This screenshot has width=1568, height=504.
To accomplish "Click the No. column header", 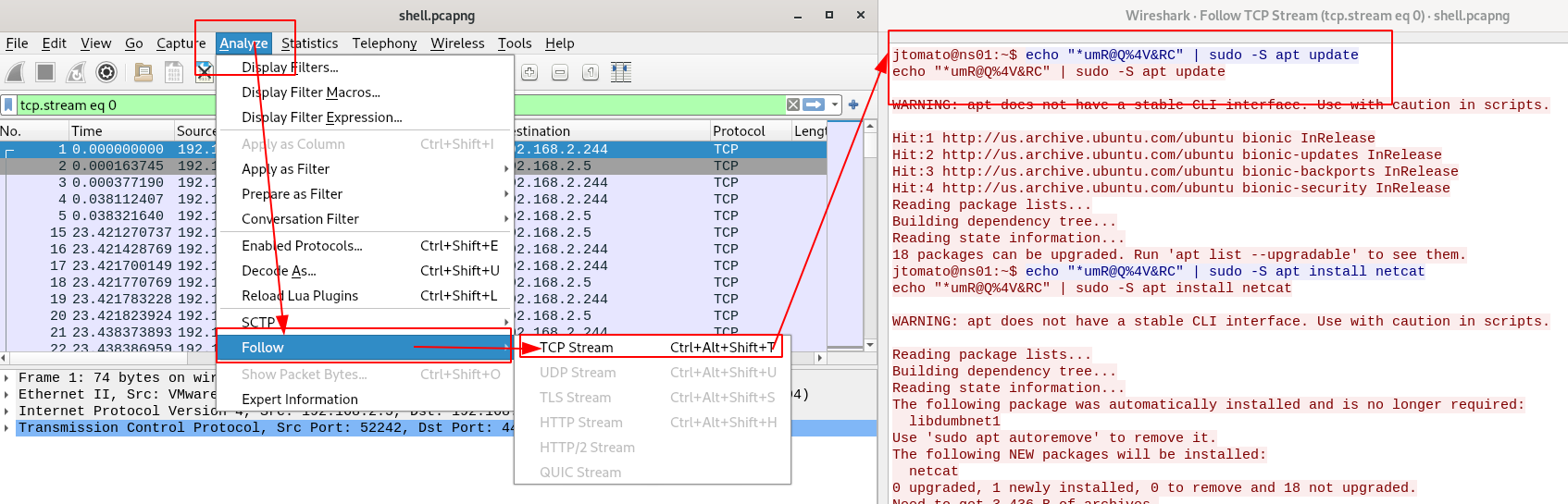I will (x=33, y=130).
